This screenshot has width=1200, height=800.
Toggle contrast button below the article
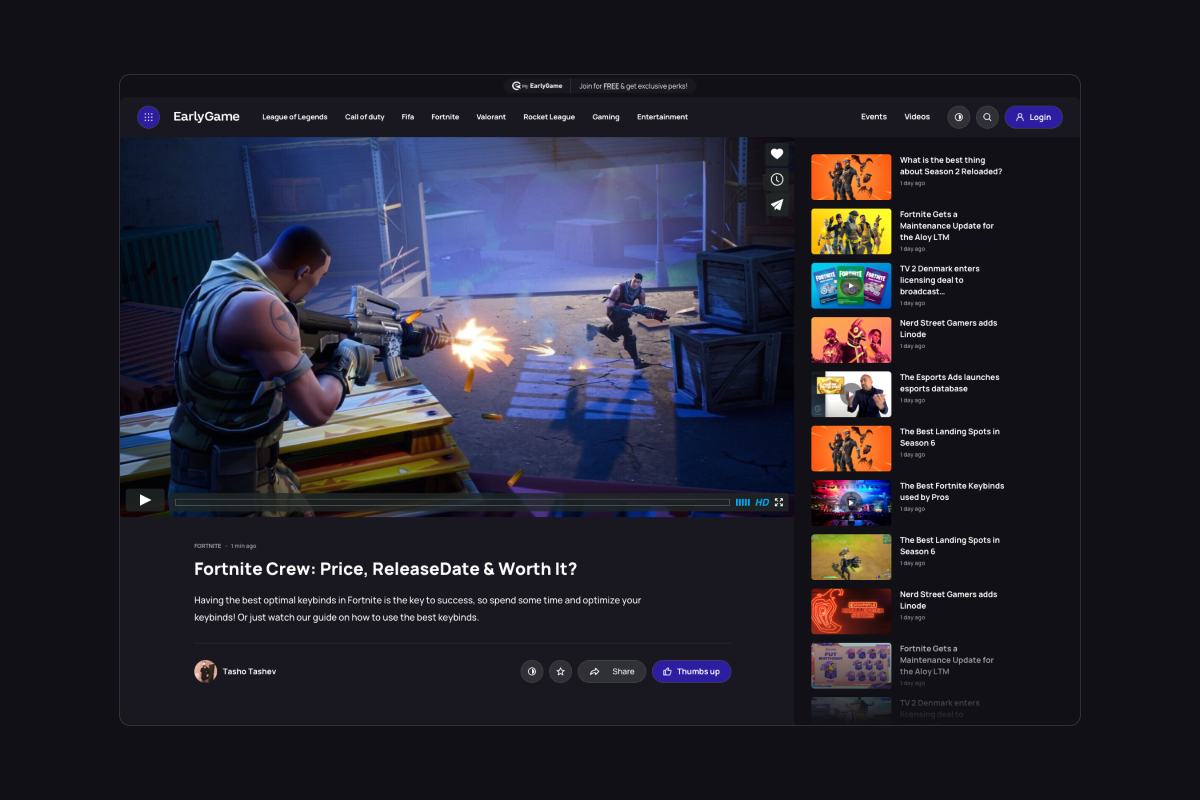click(x=532, y=672)
